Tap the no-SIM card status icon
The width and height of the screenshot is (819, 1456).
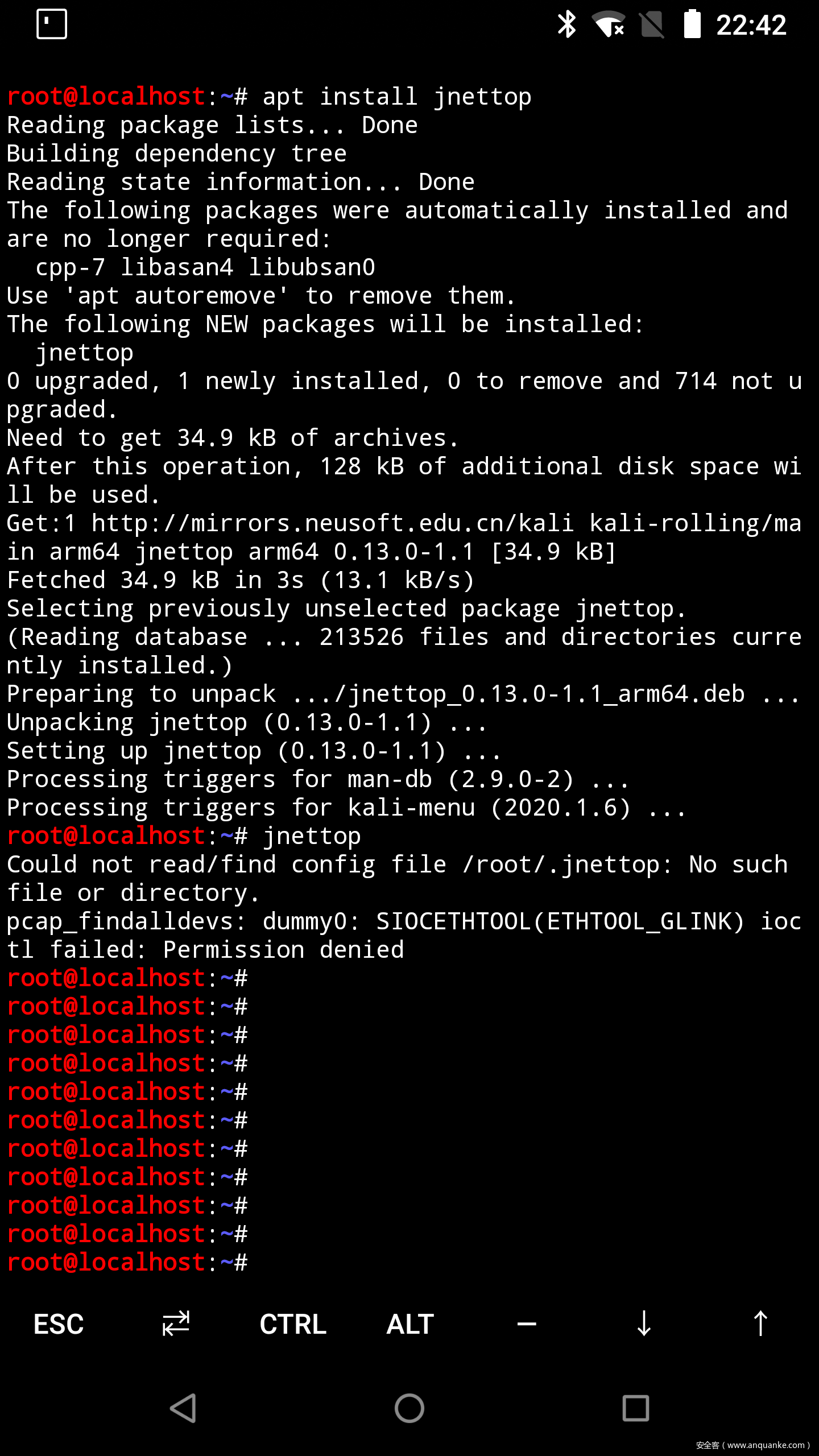click(x=652, y=25)
